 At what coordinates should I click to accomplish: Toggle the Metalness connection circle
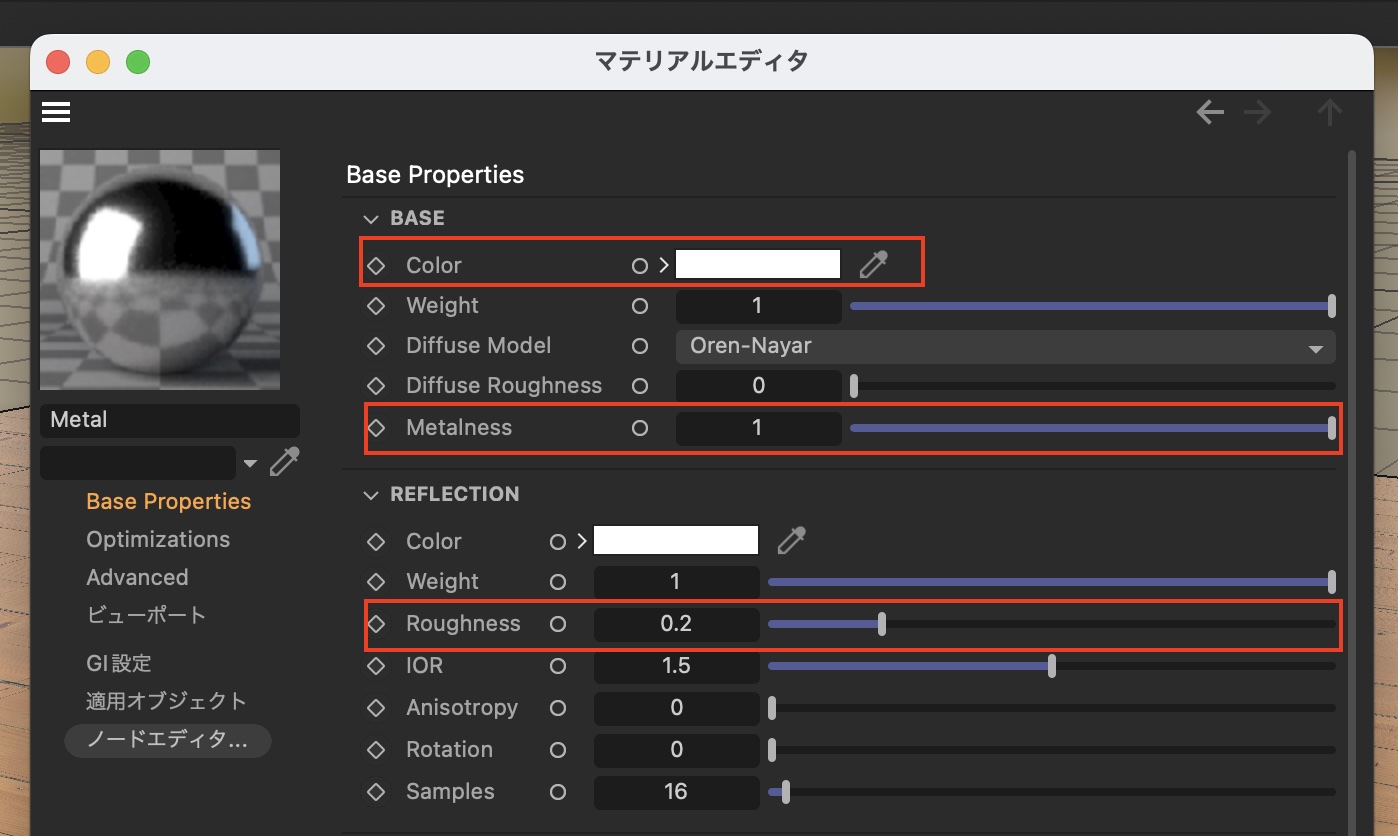(640, 427)
